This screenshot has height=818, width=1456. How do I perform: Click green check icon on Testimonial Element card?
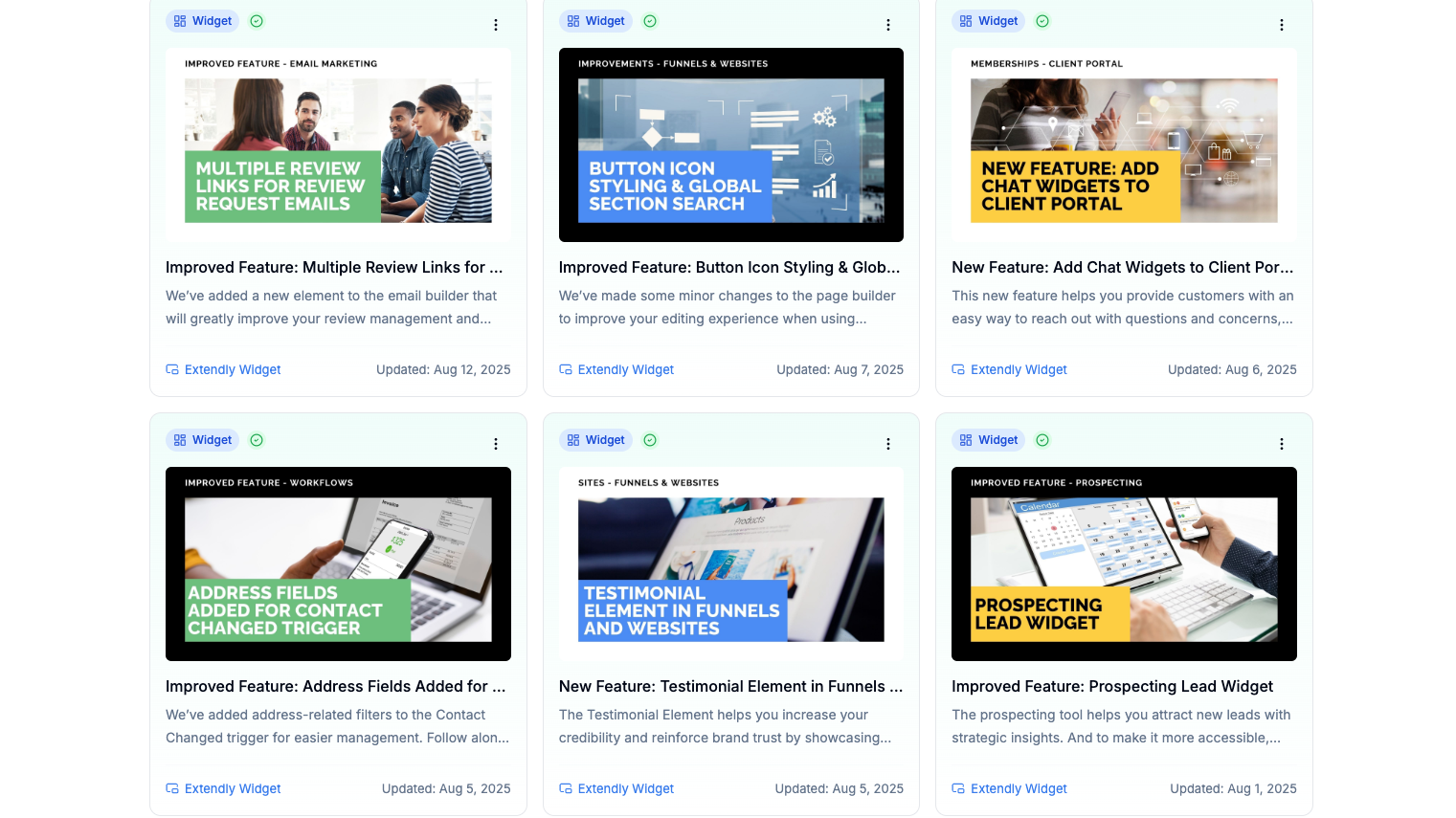click(x=650, y=440)
